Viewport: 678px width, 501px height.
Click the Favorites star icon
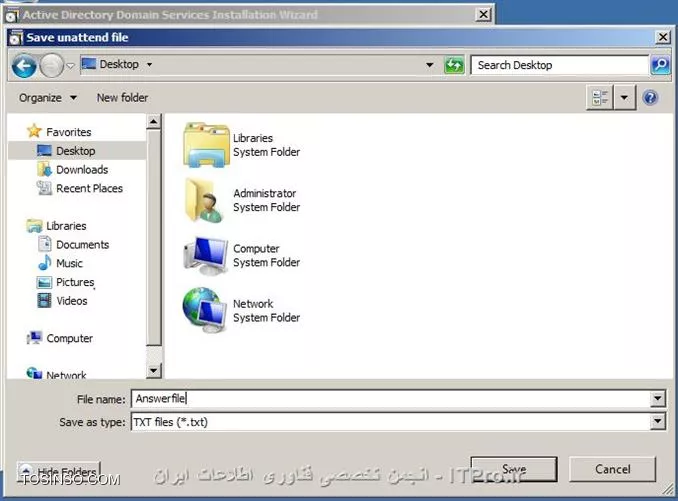click(34, 131)
